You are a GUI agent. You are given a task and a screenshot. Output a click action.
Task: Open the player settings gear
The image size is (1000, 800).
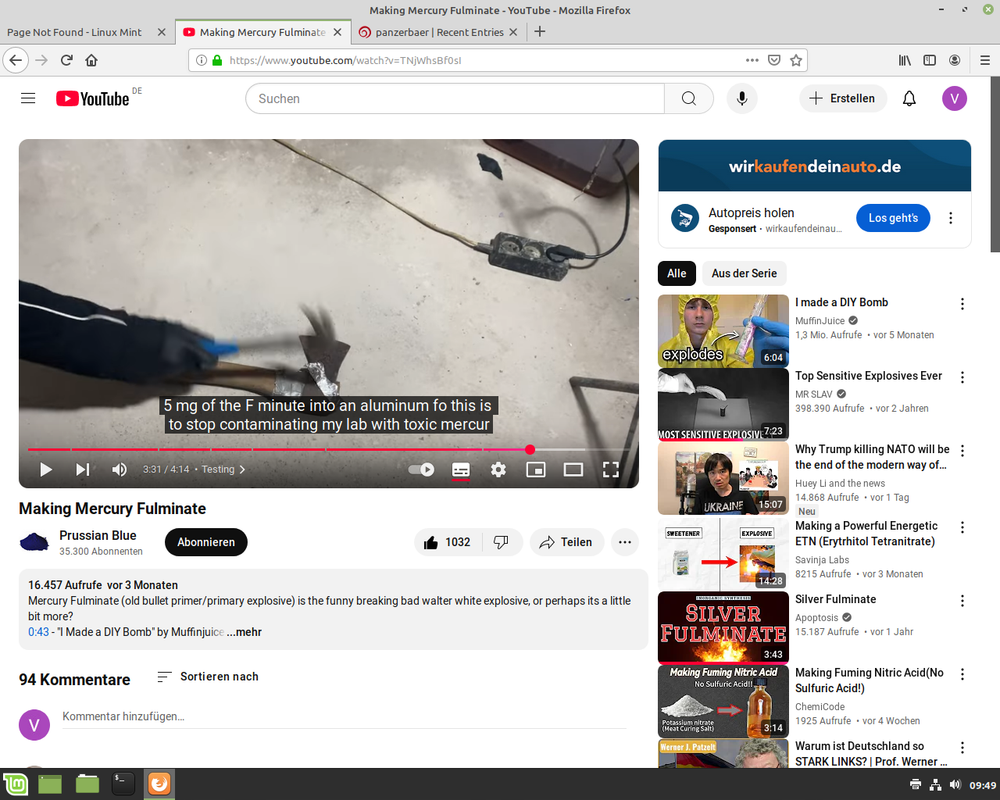click(x=498, y=470)
